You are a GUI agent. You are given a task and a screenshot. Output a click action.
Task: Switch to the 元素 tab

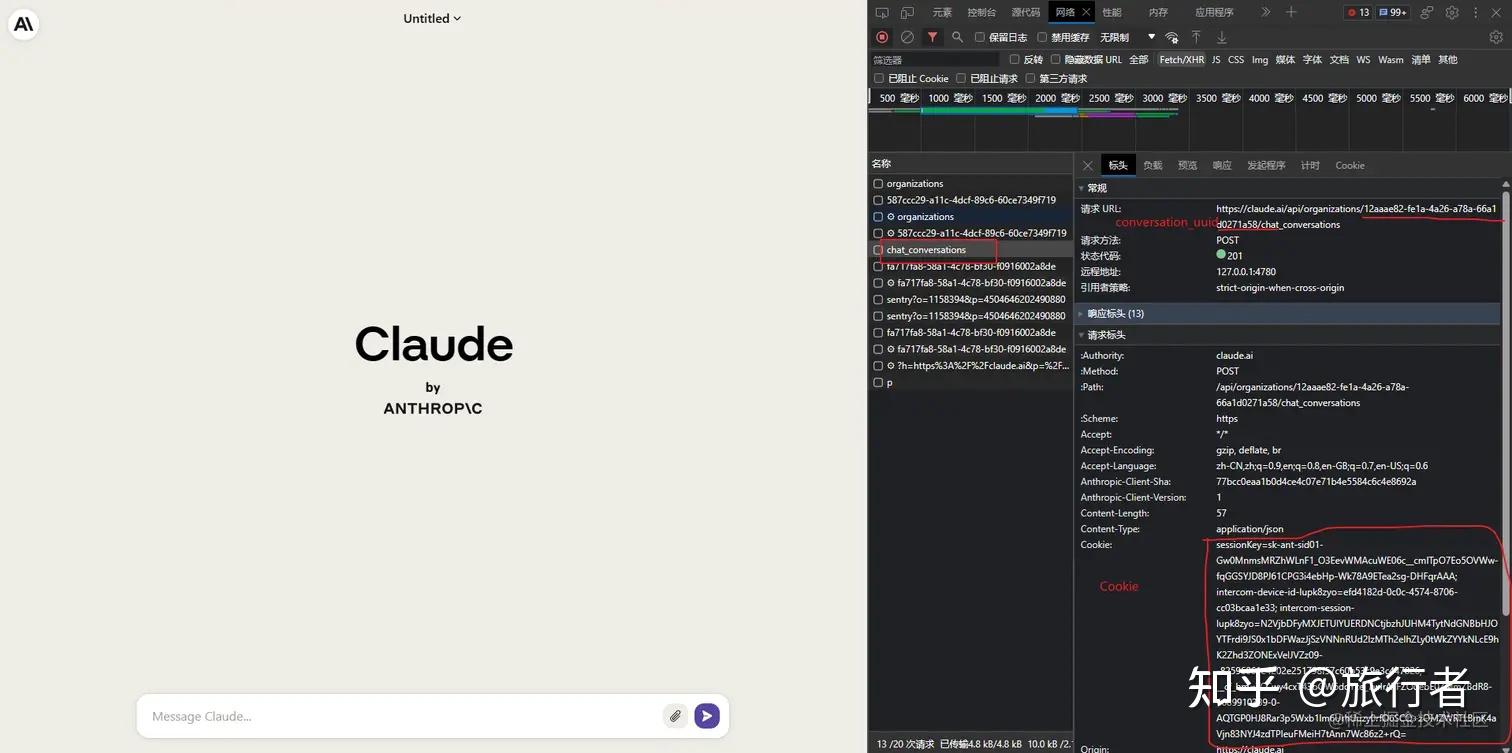click(942, 12)
